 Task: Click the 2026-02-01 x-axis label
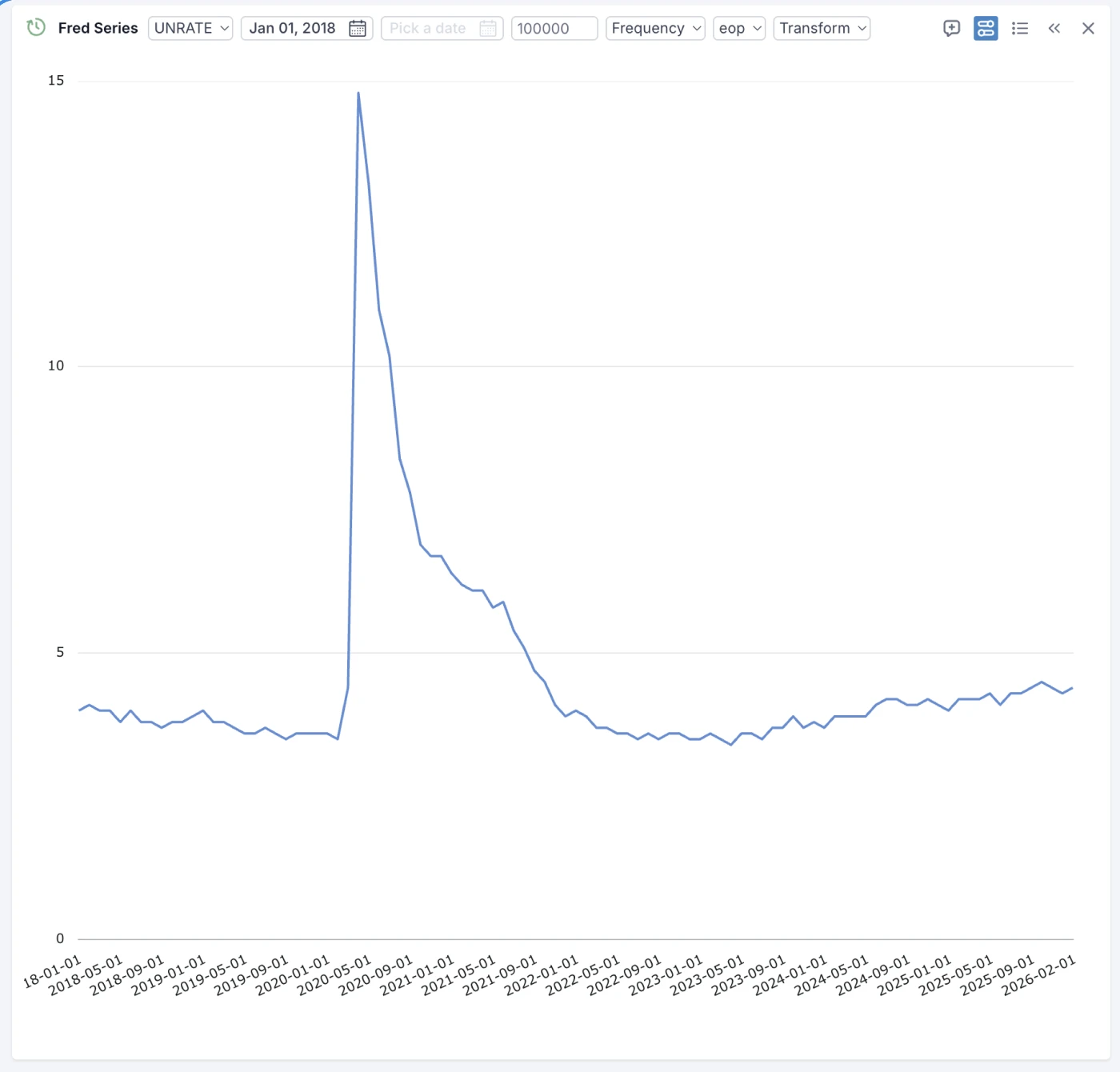point(1040,974)
